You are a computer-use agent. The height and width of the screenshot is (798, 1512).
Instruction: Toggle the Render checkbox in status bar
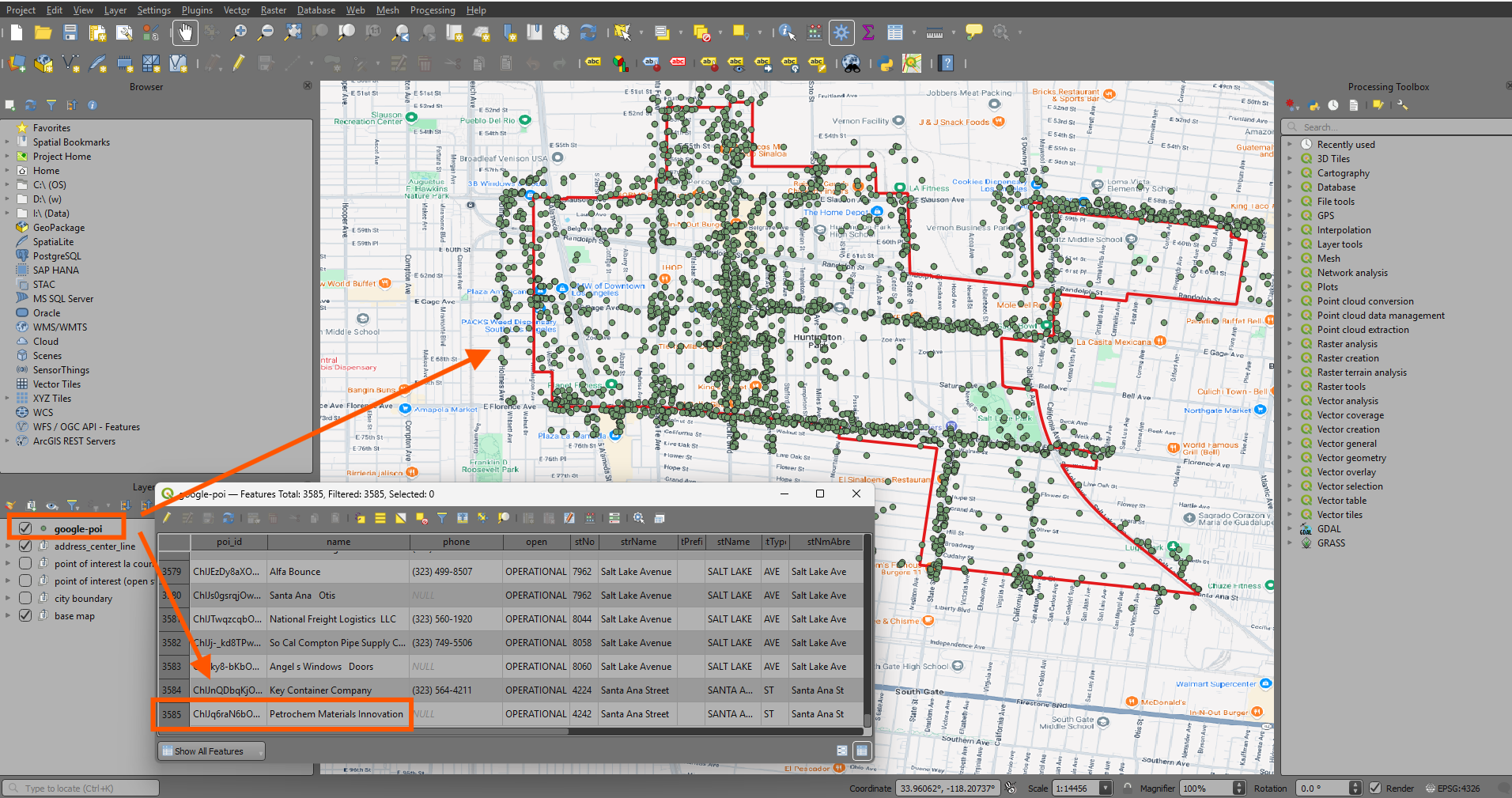click(1375, 788)
